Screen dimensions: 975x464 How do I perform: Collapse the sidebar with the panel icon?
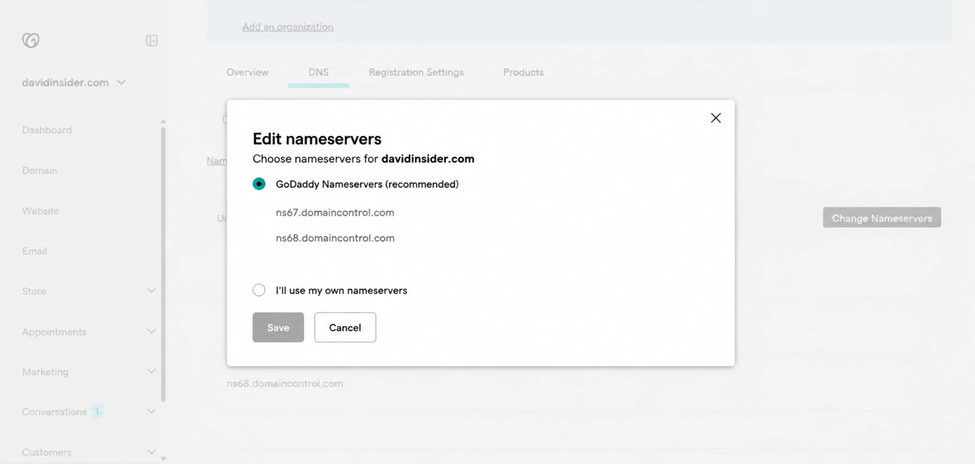click(152, 40)
